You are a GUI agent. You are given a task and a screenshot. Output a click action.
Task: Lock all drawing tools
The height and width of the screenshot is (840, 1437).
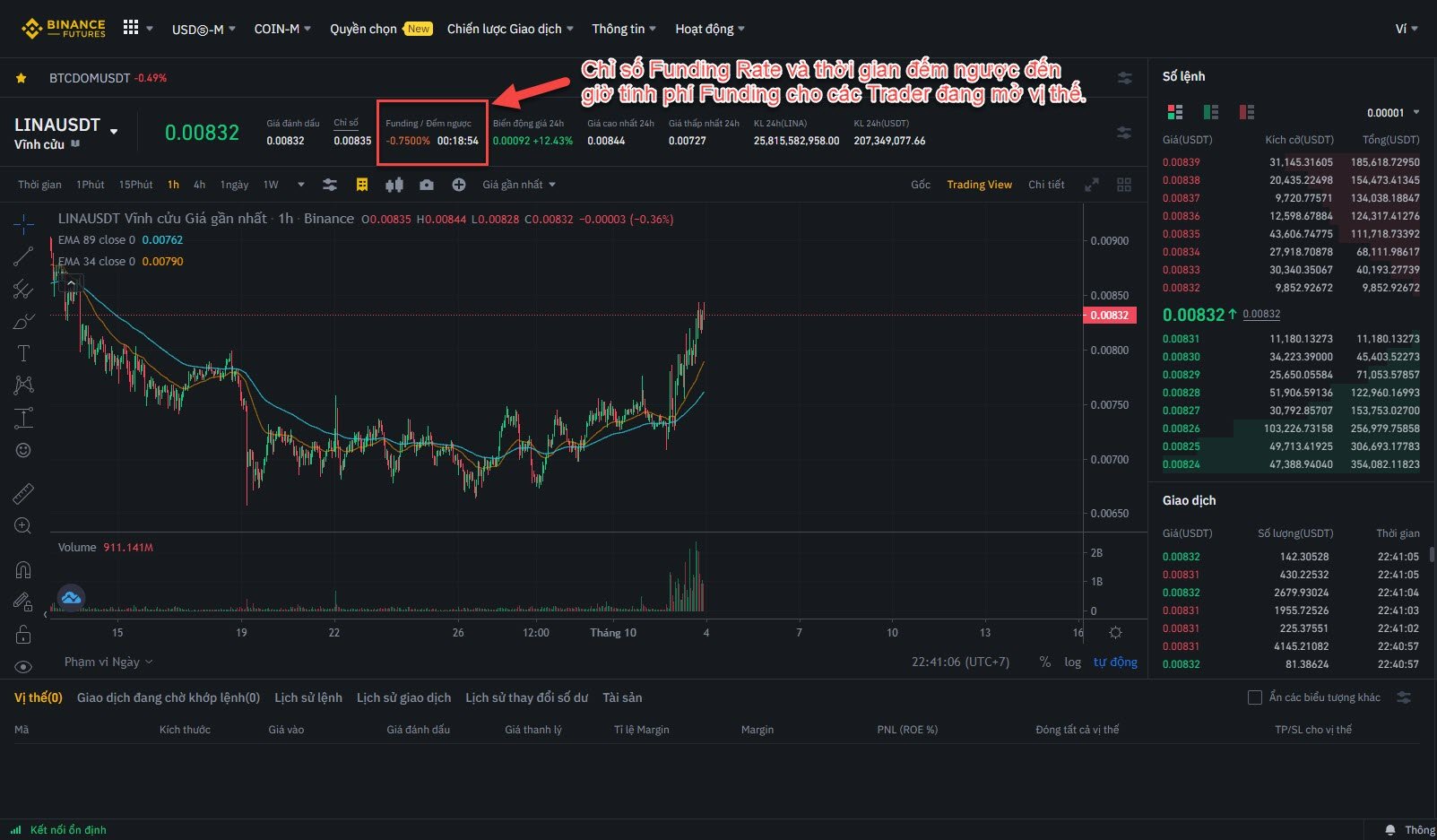(23, 635)
